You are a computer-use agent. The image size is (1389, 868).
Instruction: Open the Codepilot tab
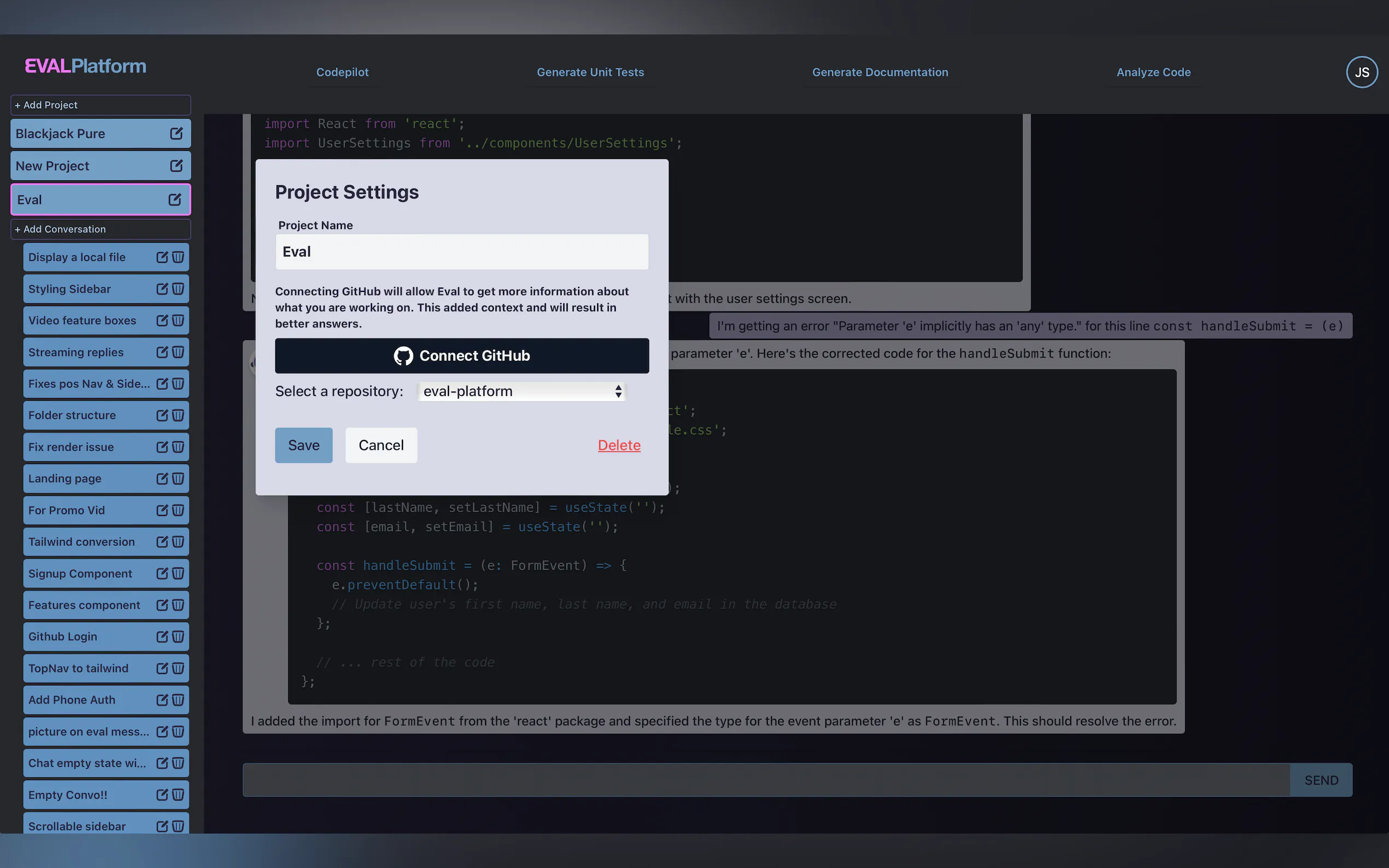pos(342,72)
